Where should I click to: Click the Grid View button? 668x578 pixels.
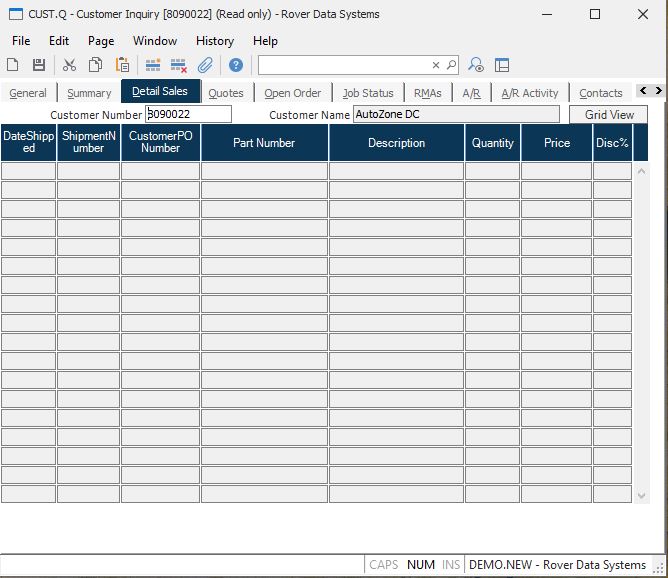coord(609,115)
